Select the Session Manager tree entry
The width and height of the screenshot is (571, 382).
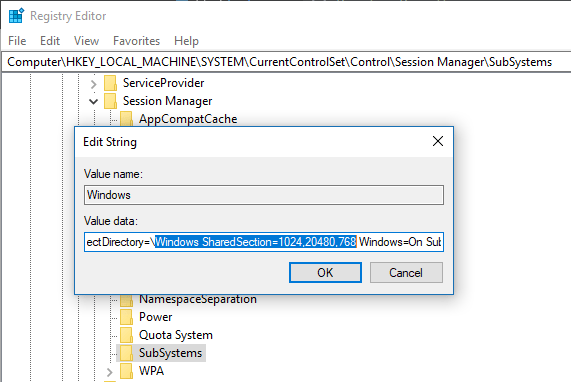point(168,101)
